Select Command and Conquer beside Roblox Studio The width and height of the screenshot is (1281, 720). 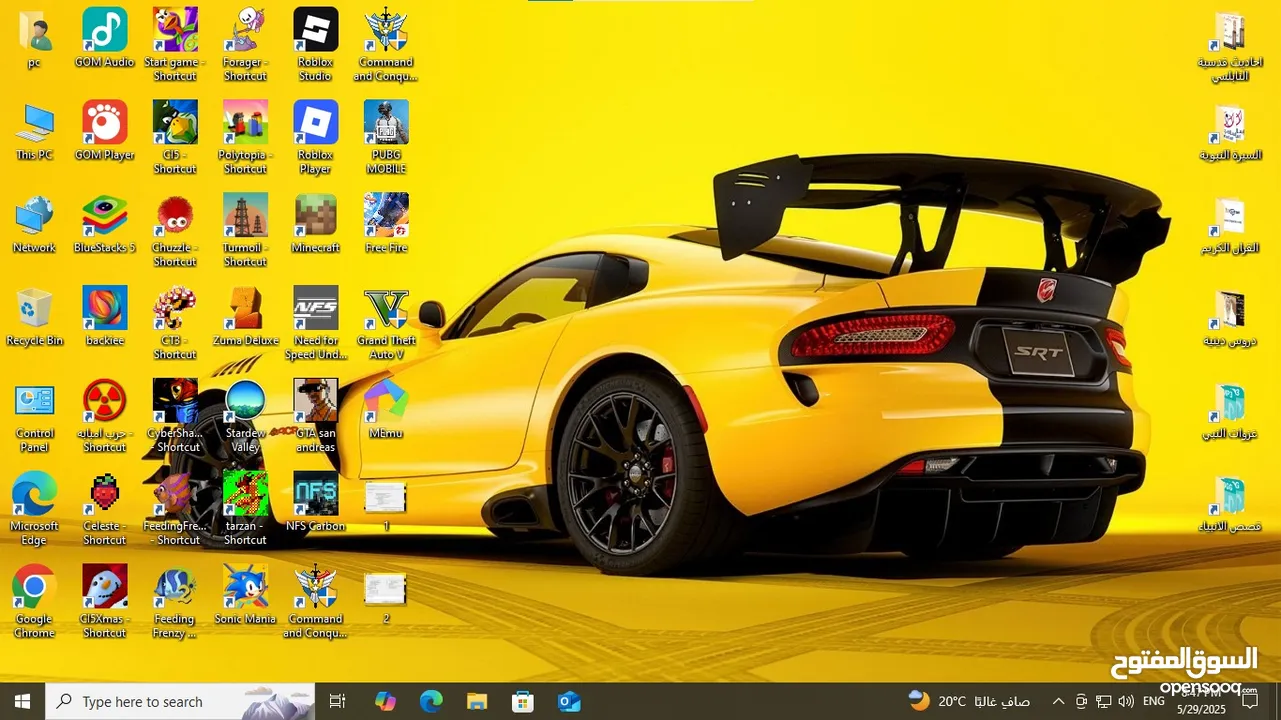[386, 32]
